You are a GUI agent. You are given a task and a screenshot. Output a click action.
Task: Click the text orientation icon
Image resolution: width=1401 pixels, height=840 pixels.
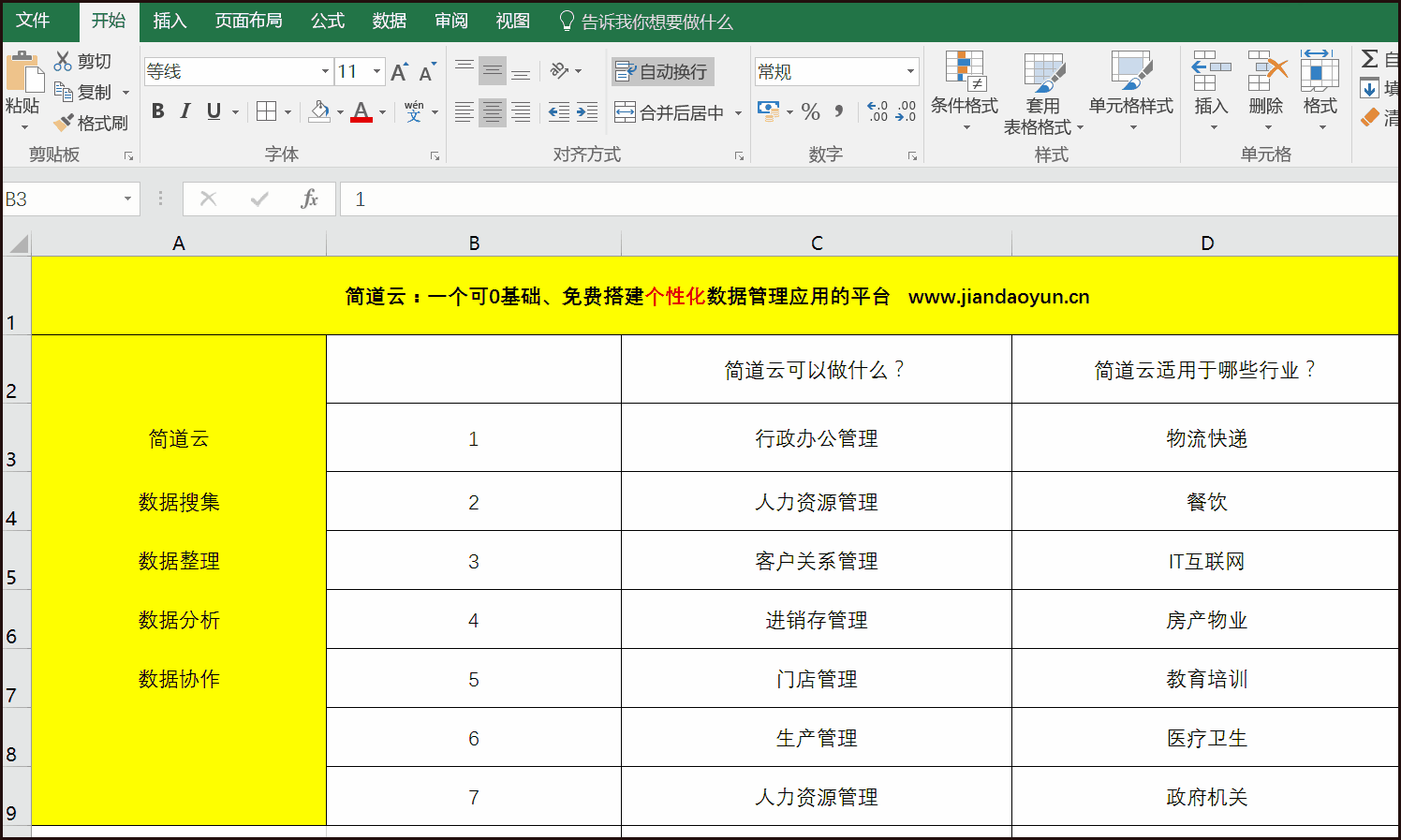560,71
